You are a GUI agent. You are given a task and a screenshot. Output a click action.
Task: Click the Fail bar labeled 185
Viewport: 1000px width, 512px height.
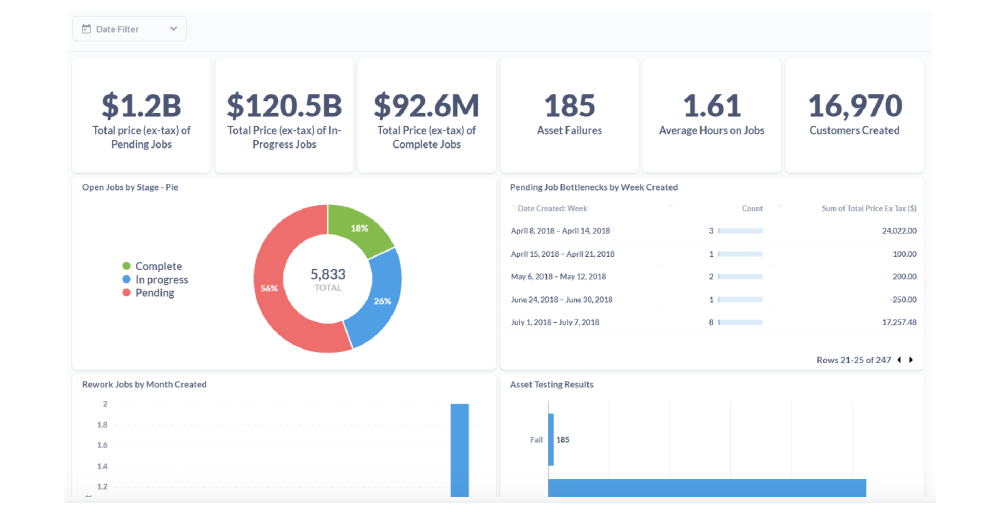[x=551, y=439]
